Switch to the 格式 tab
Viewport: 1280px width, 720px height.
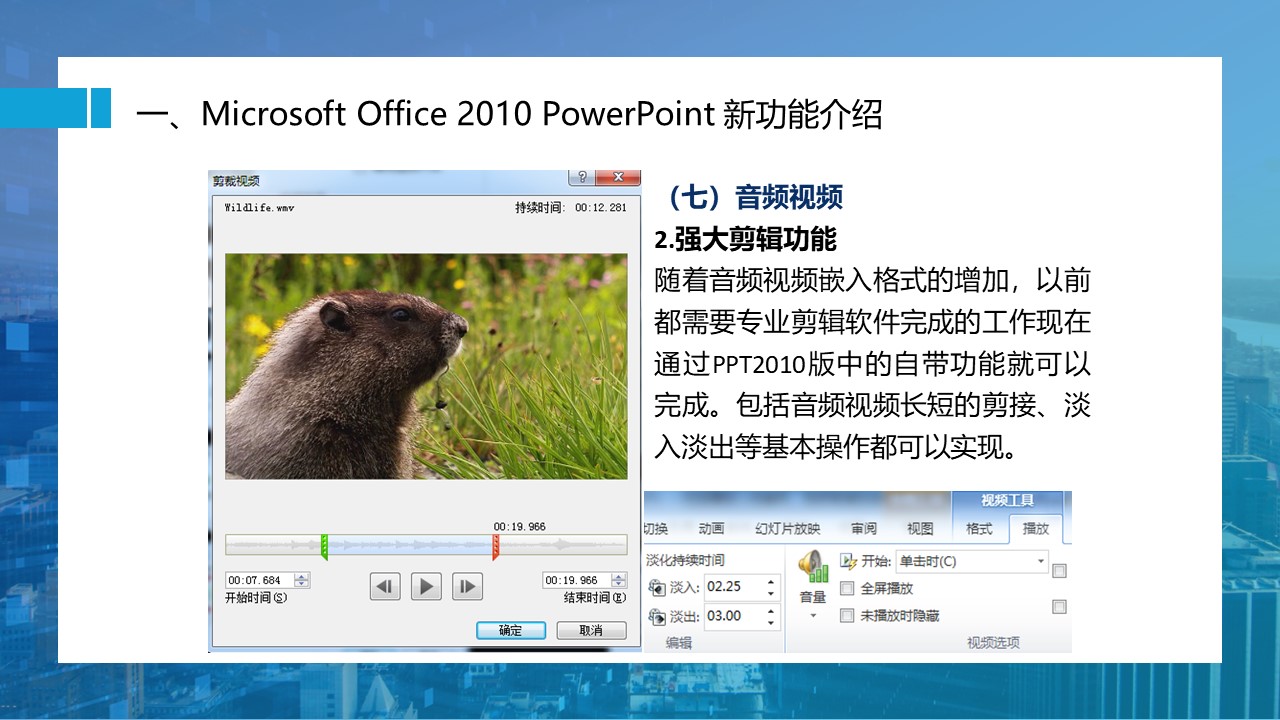pos(979,529)
